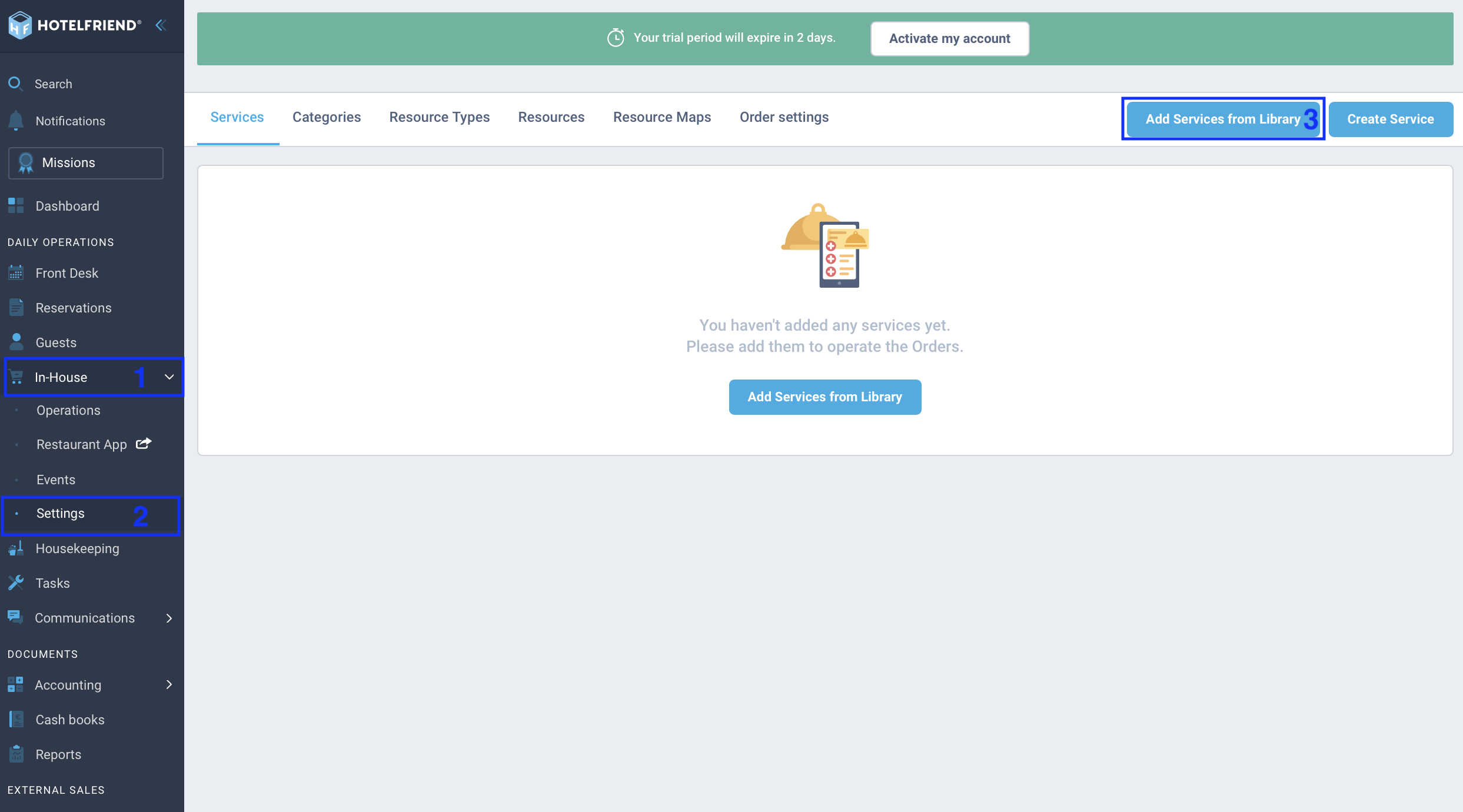1463x812 pixels.
Task: Open Notifications in the sidebar
Action: pyautogui.click(x=92, y=121)
